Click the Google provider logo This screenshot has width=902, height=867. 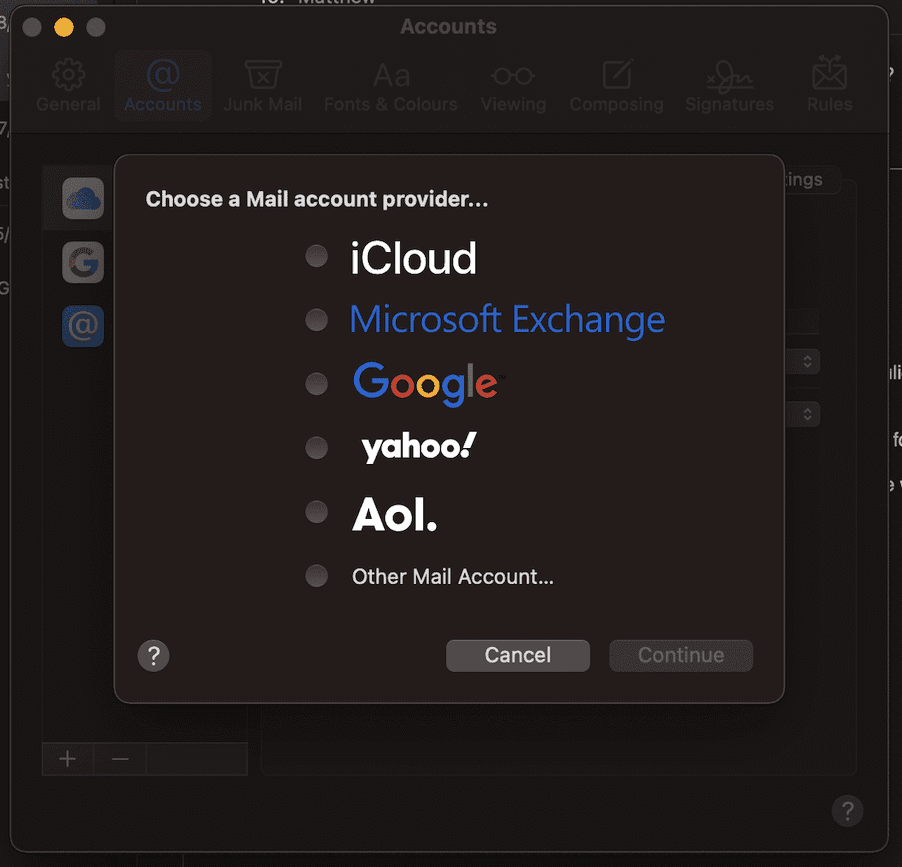pos(429,384)
